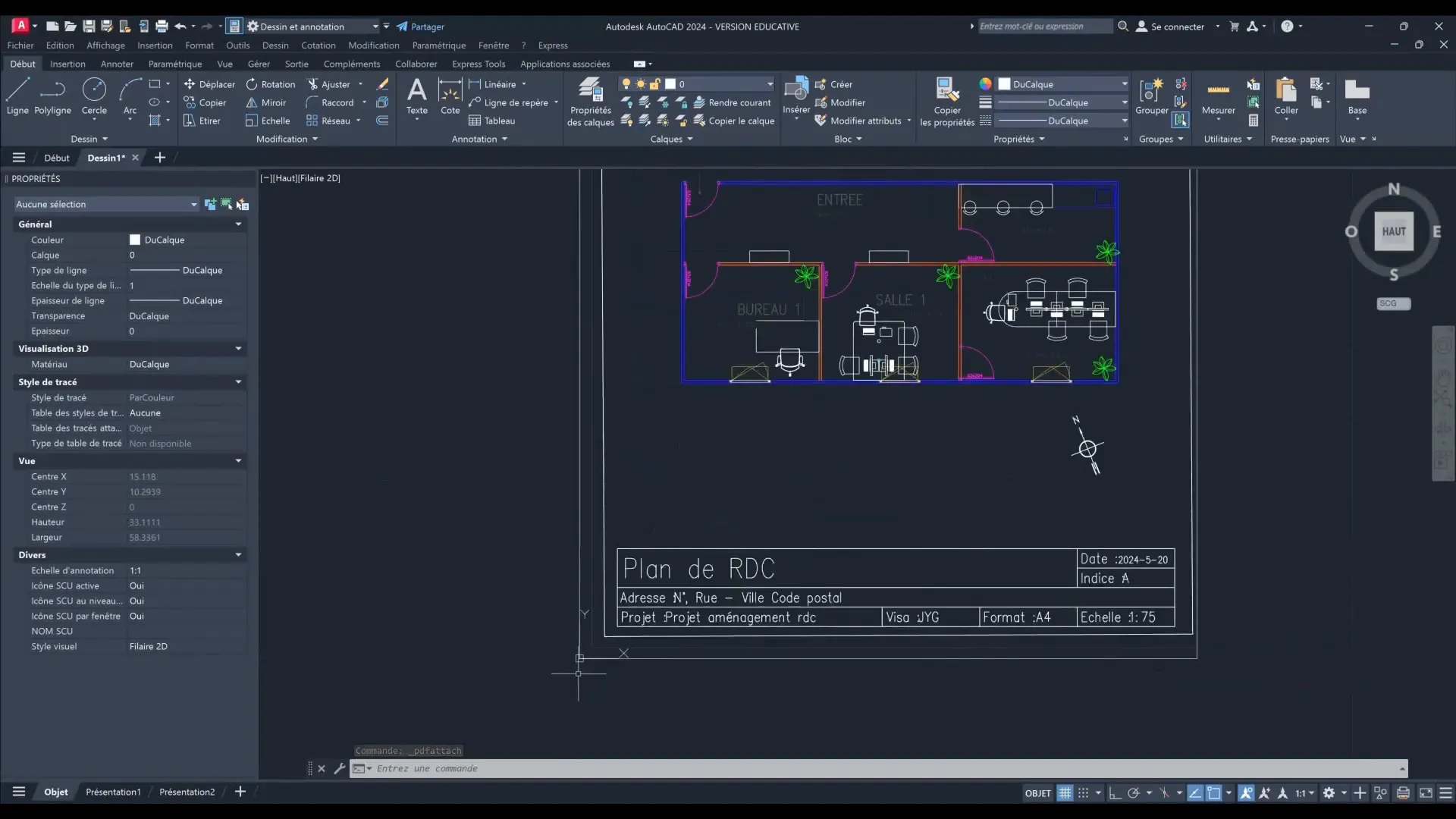The image size is (1456, 819).
Task: Use the Miroir tool
Action: (266, 102)
